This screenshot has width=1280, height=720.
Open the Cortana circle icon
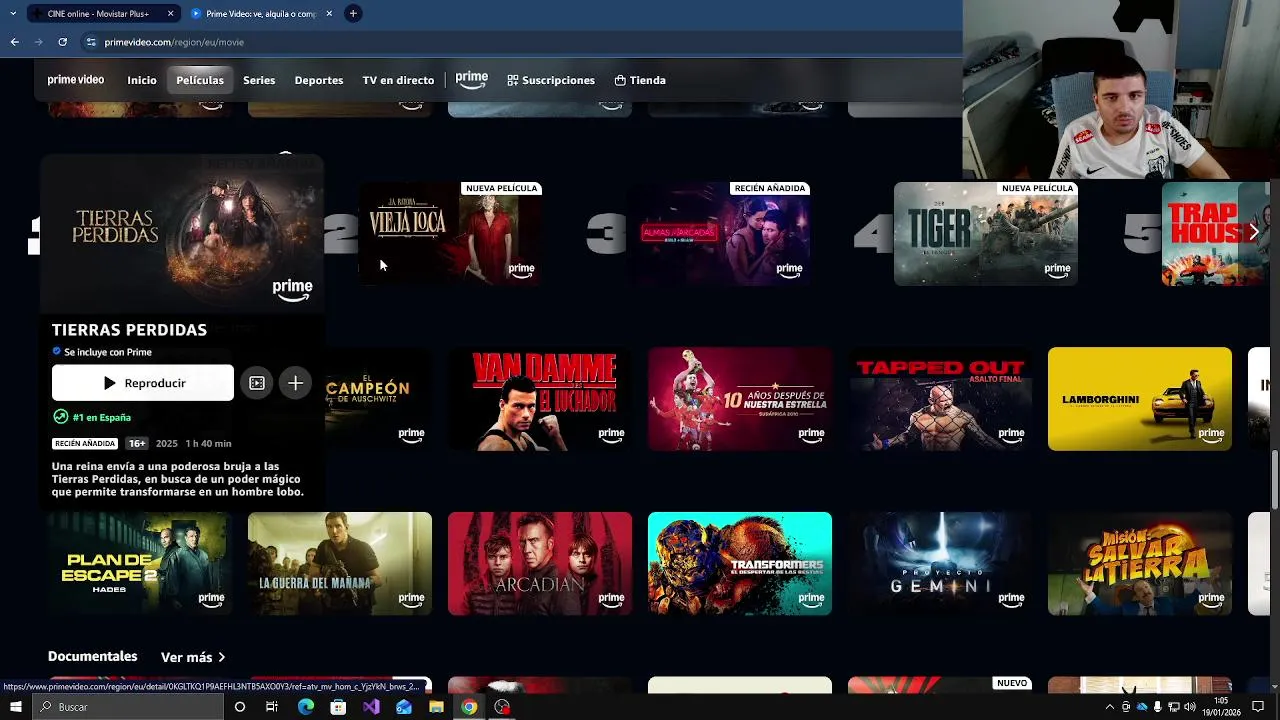pos(240,707)
